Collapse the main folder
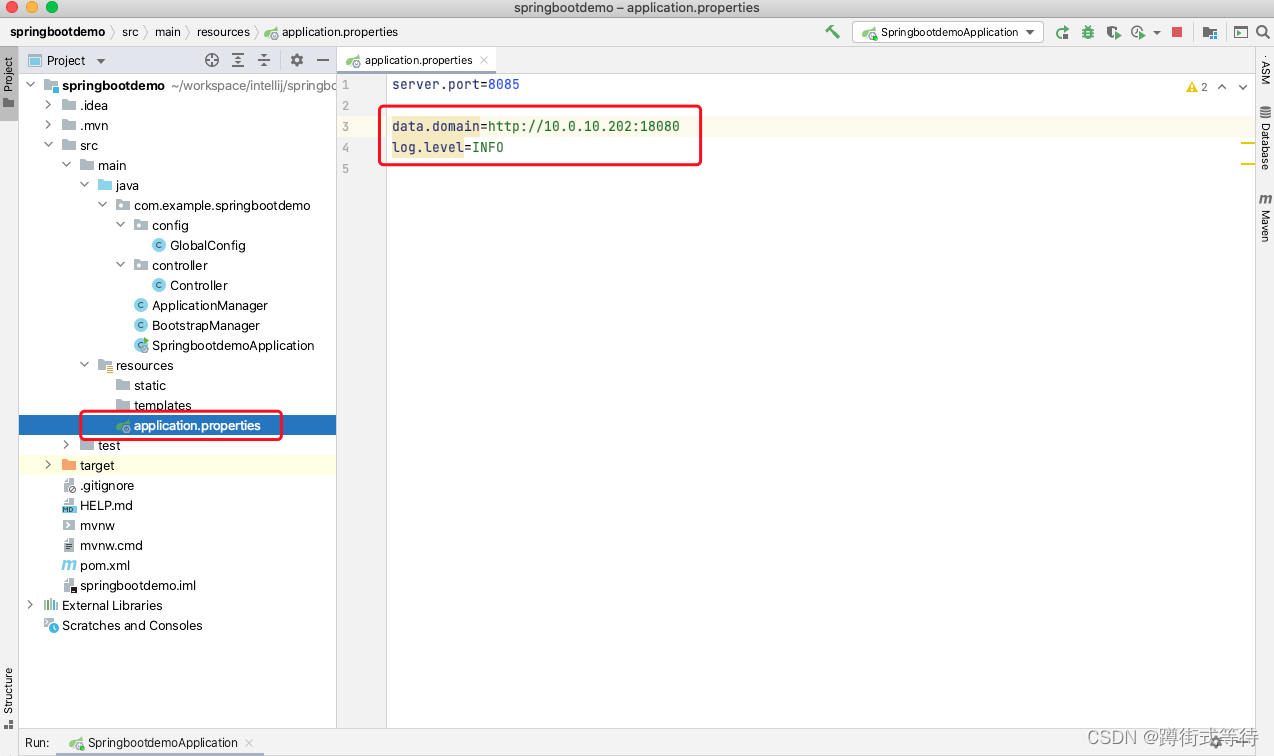Screen dimensions: 1274x756 coord(66,165)
